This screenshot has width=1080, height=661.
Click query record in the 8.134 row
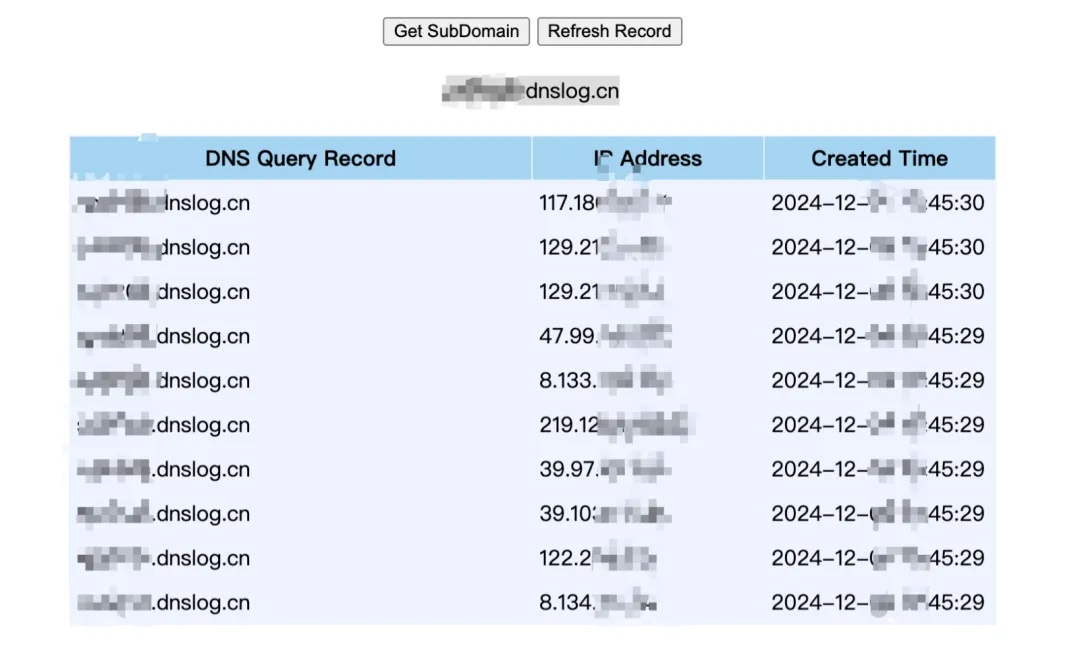tap(163, 602)
